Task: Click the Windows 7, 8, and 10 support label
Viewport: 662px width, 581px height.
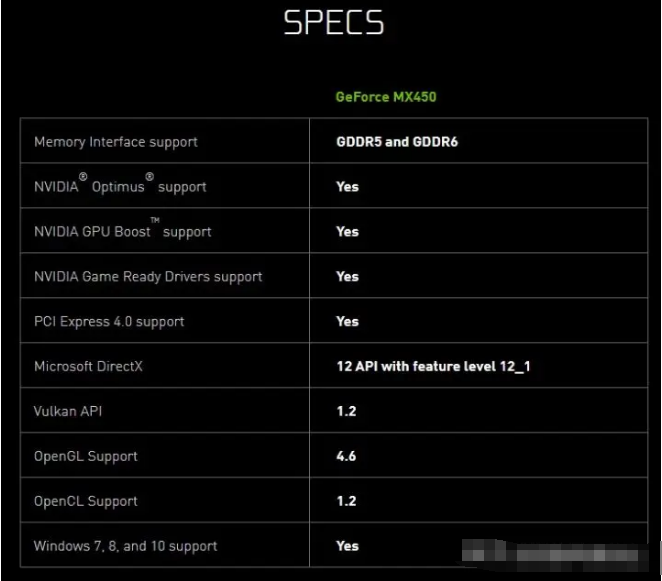Action: (125, 546)
